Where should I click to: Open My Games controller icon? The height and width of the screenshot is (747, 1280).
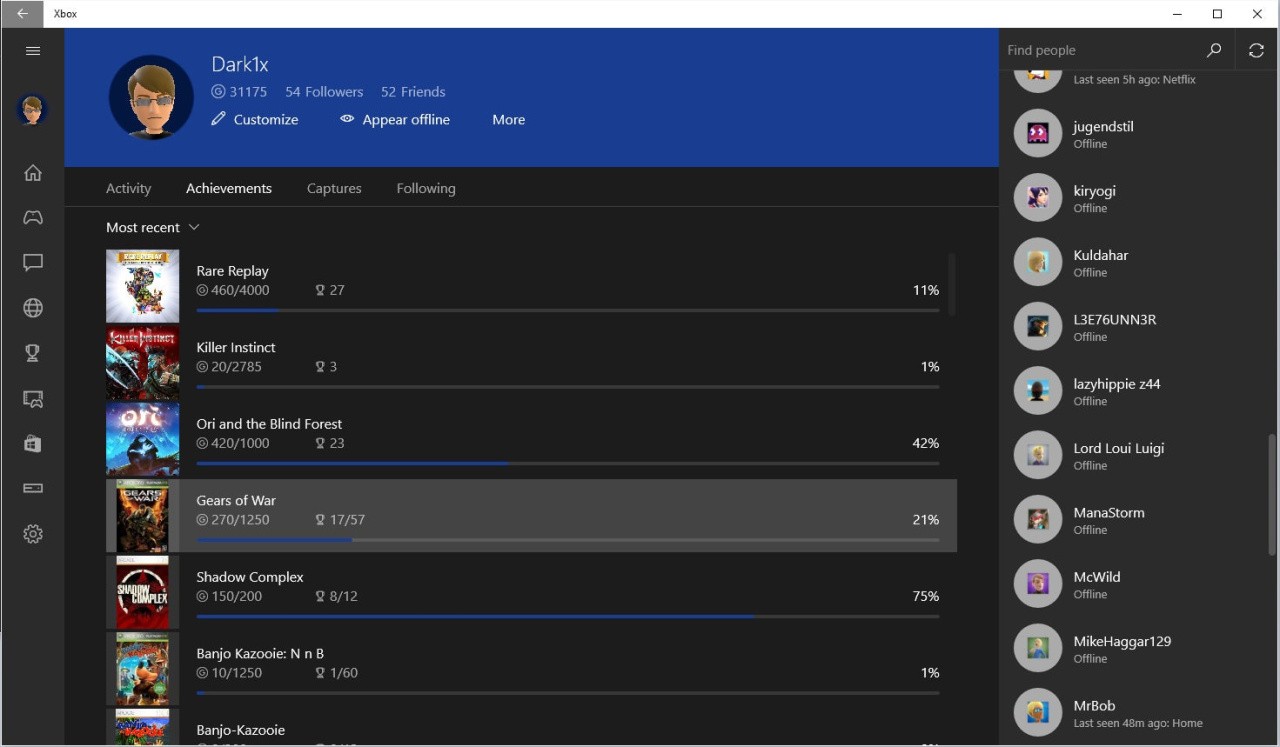[x=32, y=217]
